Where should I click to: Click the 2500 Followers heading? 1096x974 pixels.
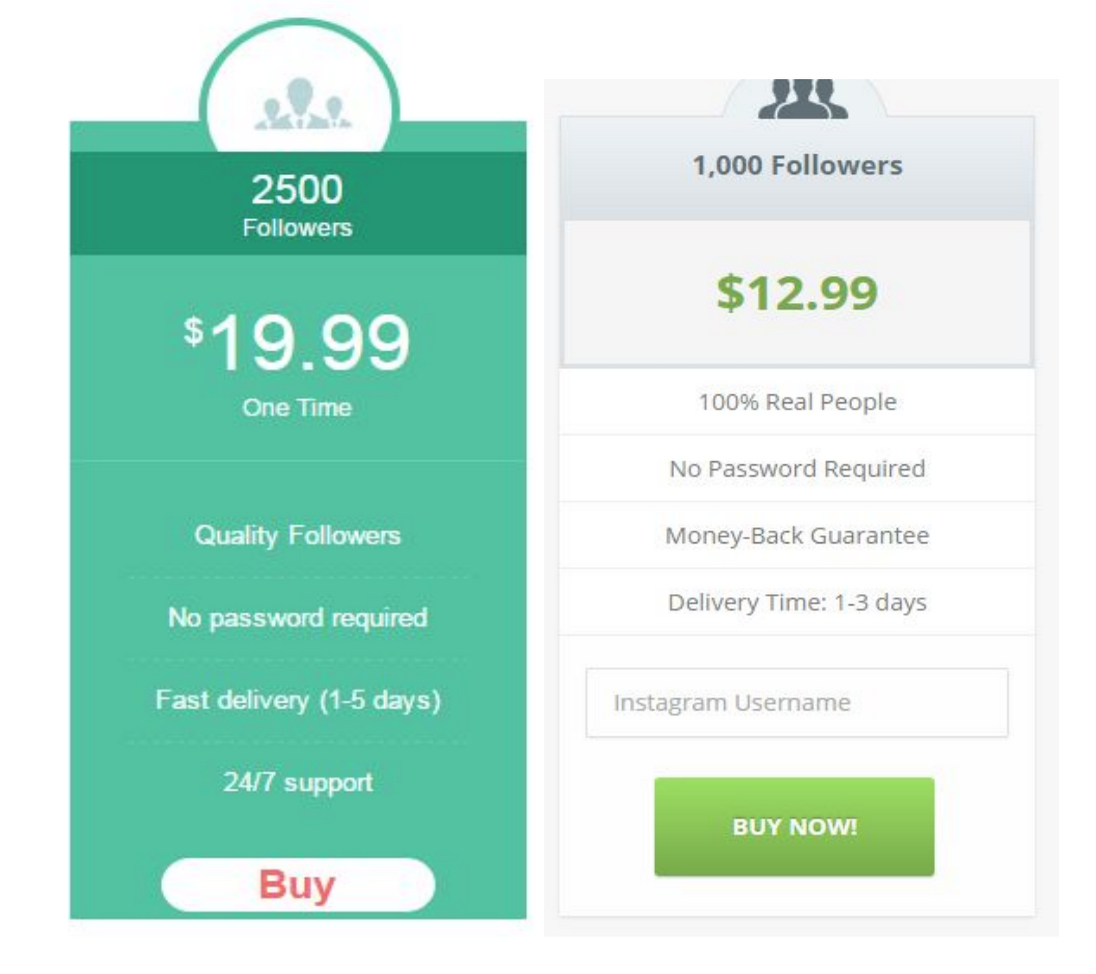[x=297, y=203]
